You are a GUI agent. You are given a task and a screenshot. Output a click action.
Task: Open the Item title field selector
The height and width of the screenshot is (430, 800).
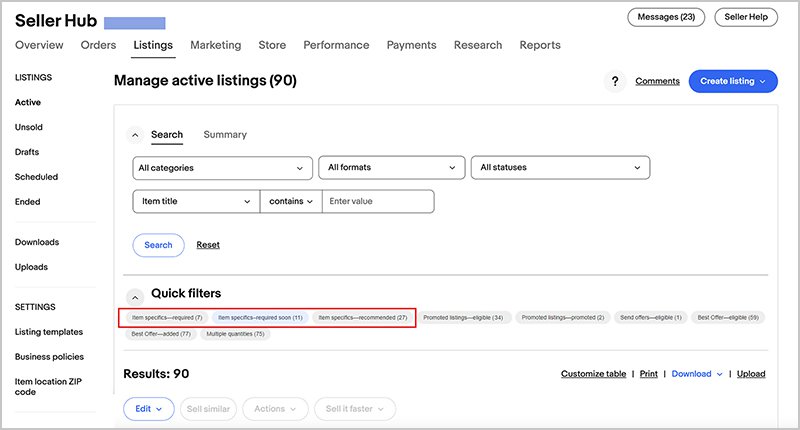pos(196,201)
